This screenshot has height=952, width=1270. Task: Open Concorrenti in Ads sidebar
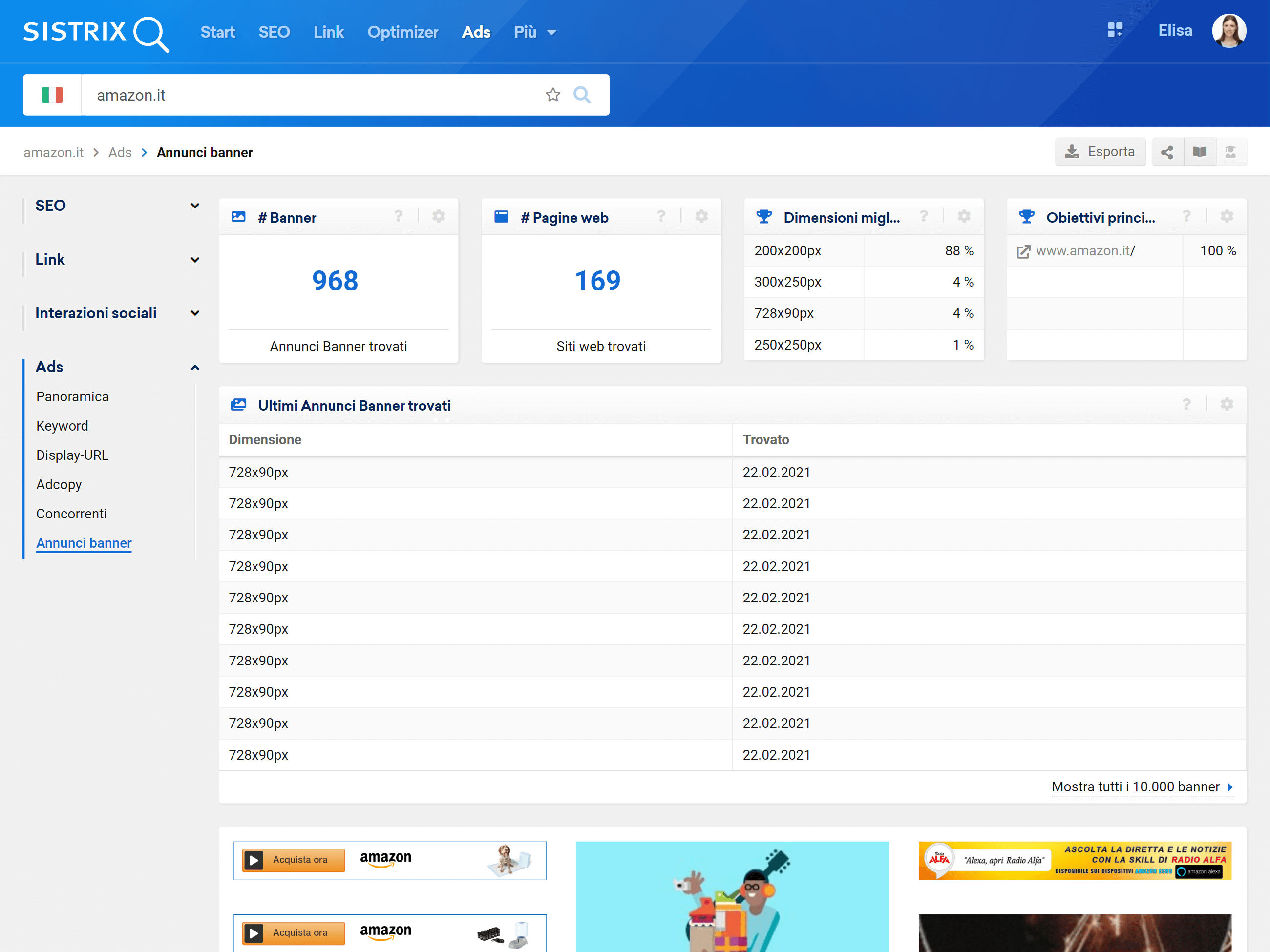pos(72,514)
